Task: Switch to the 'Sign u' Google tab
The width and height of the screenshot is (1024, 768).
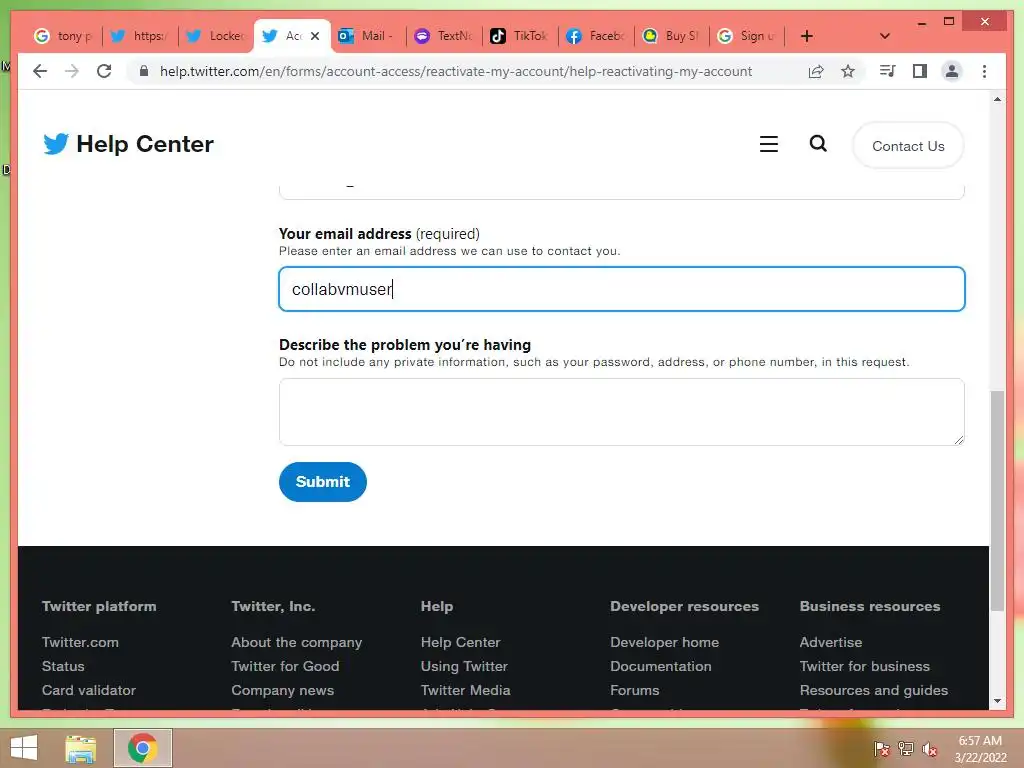Action: point(747,36)
